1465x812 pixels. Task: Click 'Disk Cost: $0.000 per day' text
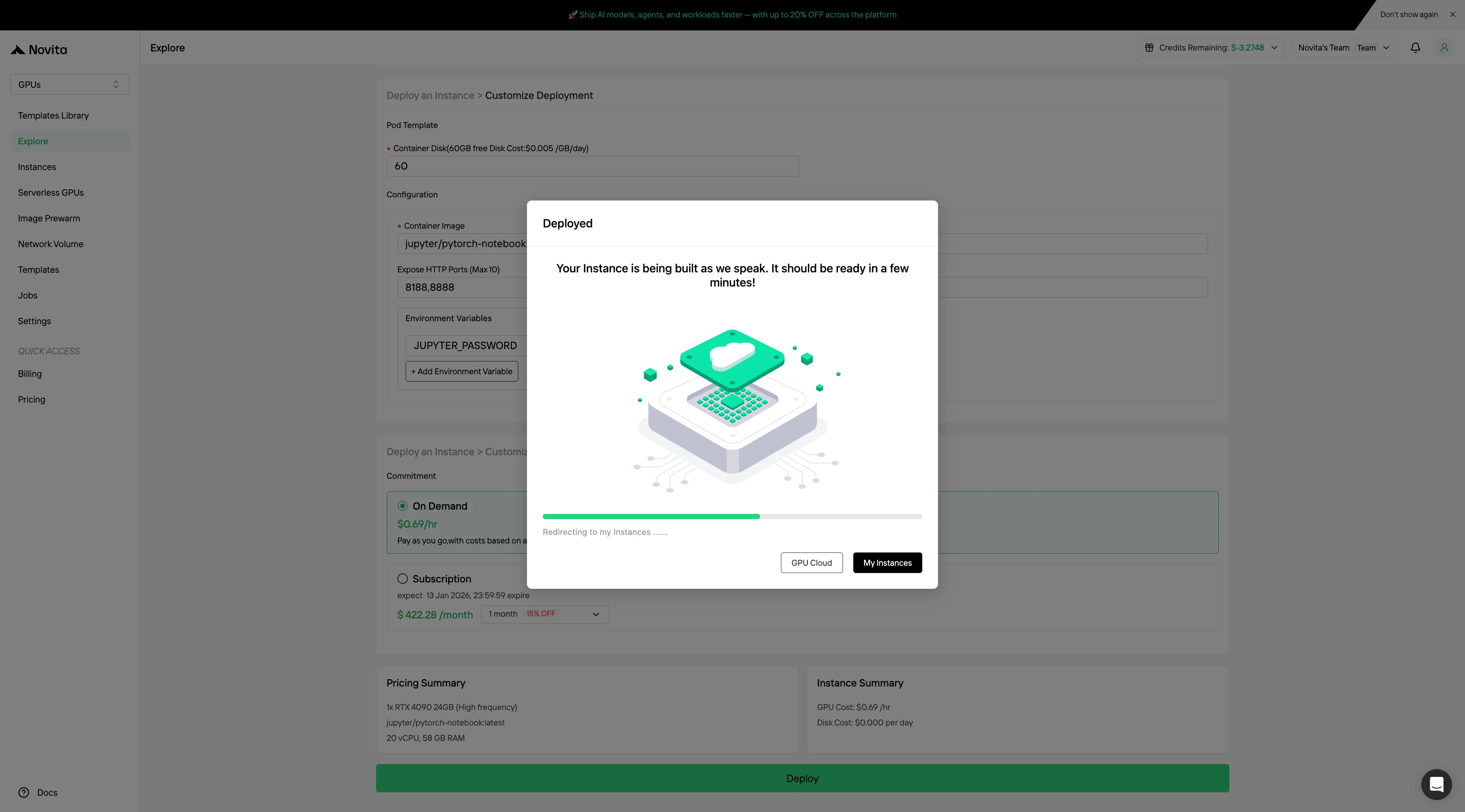864,722
